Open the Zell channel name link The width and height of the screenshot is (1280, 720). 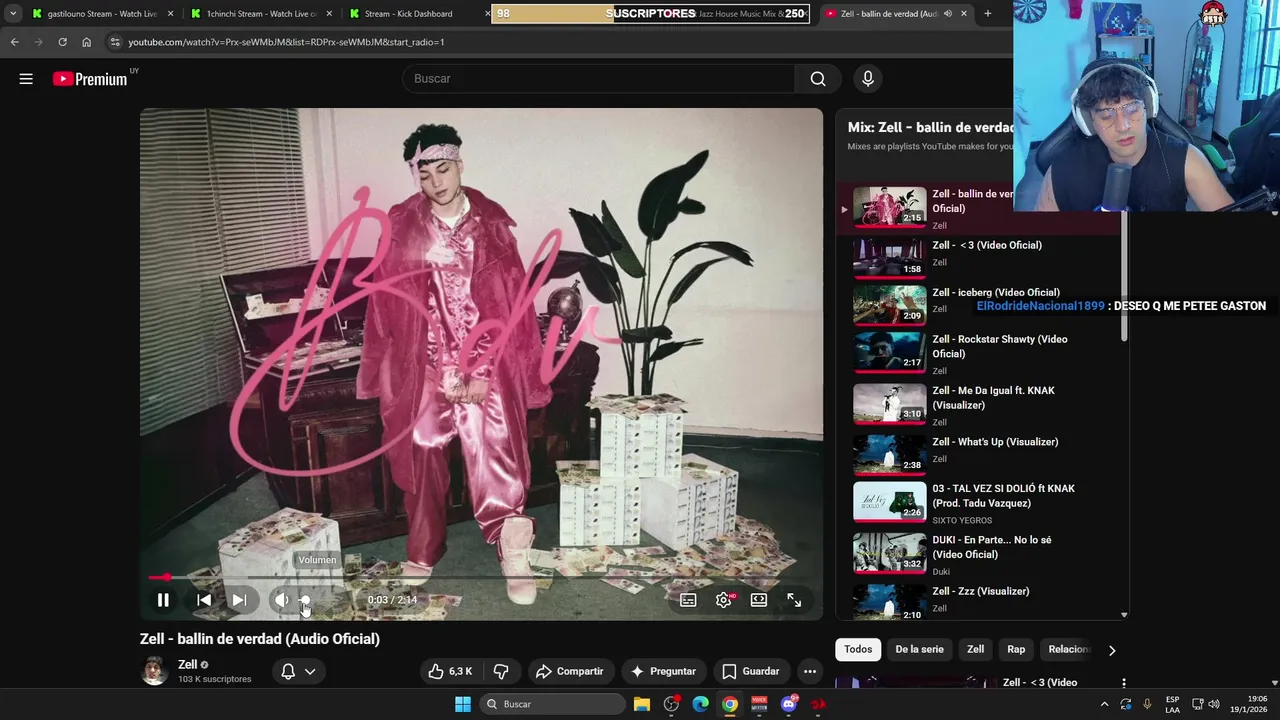(187, 664)
